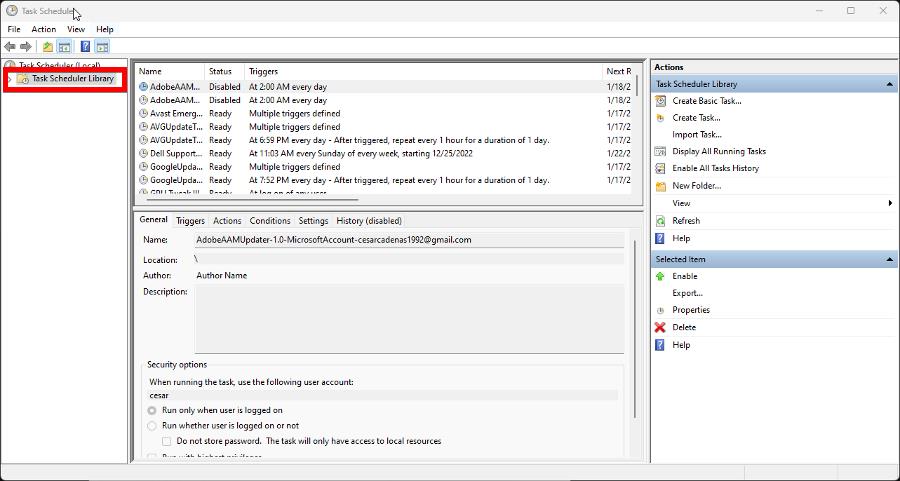Switch to the Triggers tab

tap(190, 221)
